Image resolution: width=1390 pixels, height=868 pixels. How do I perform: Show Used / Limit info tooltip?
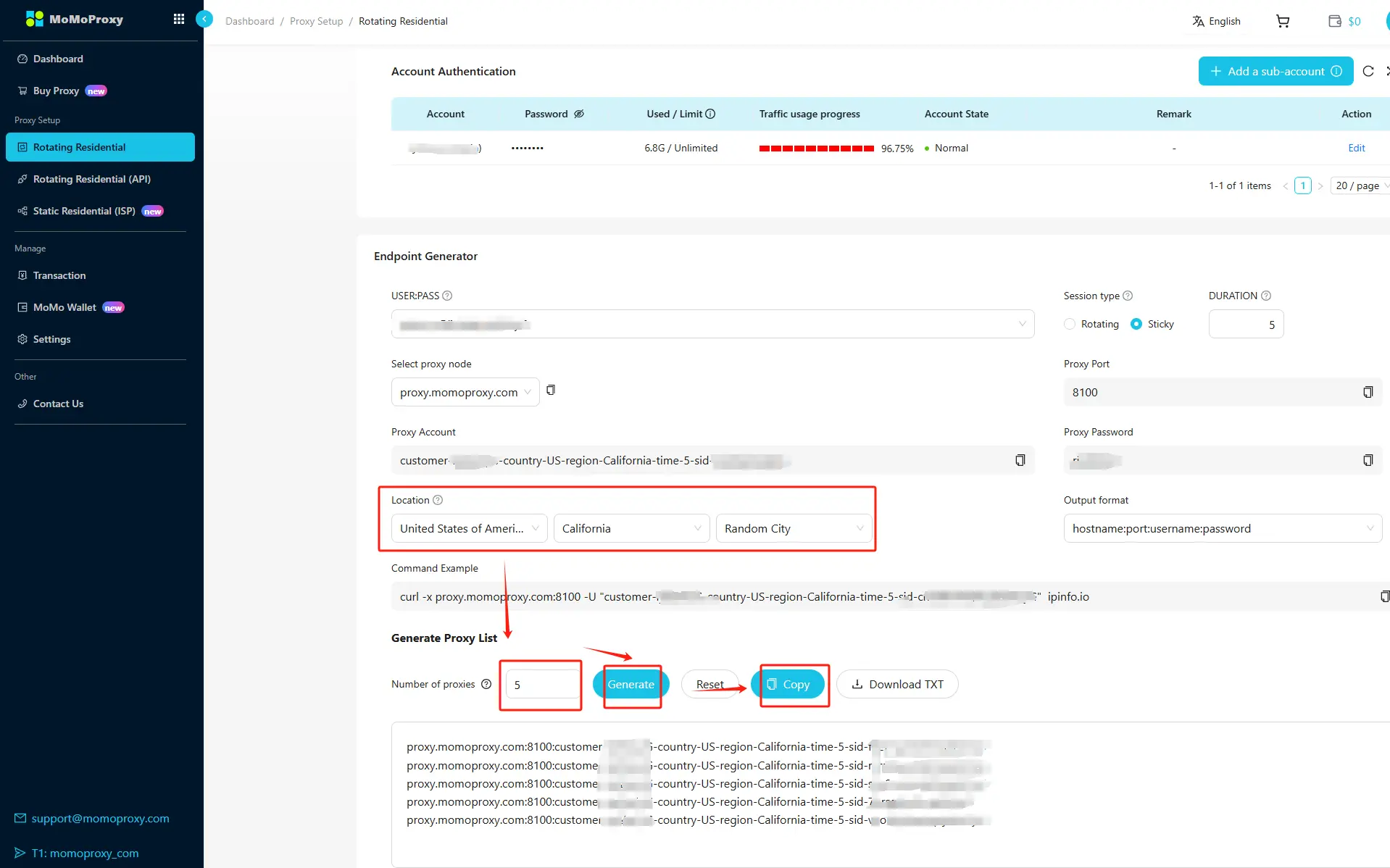(710, 114)
